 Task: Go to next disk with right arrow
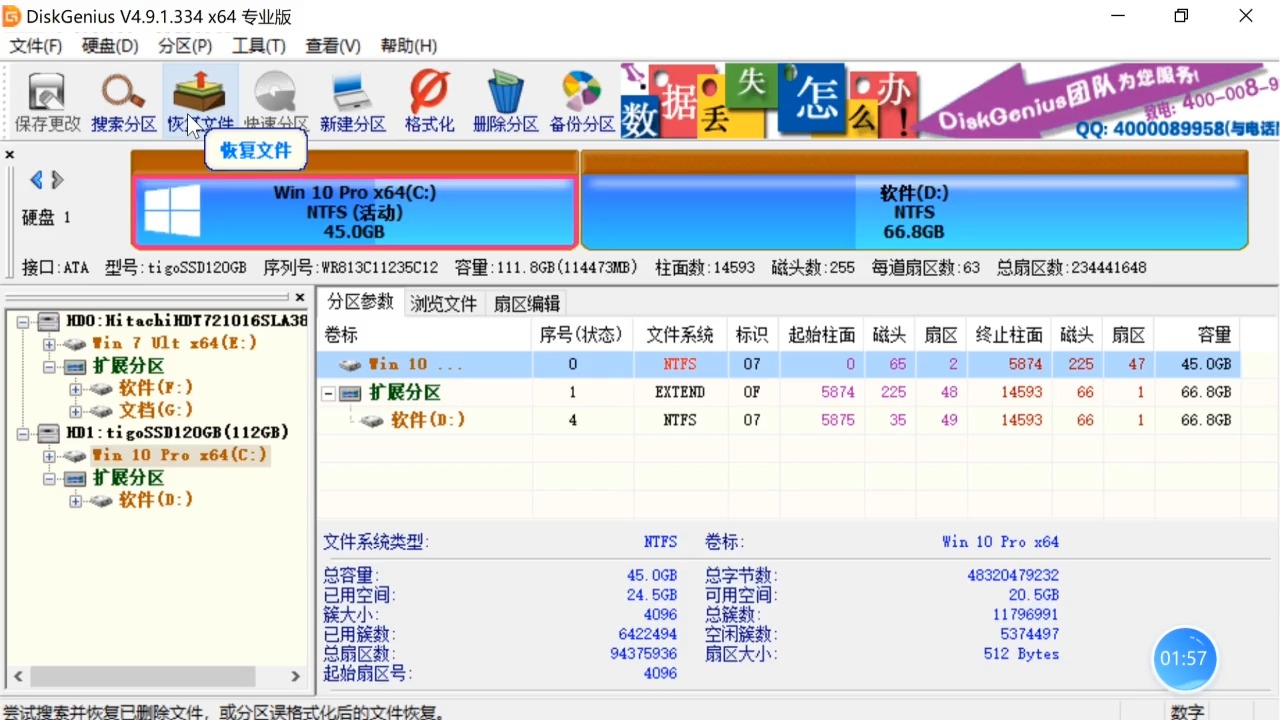[x=58, y=180]
